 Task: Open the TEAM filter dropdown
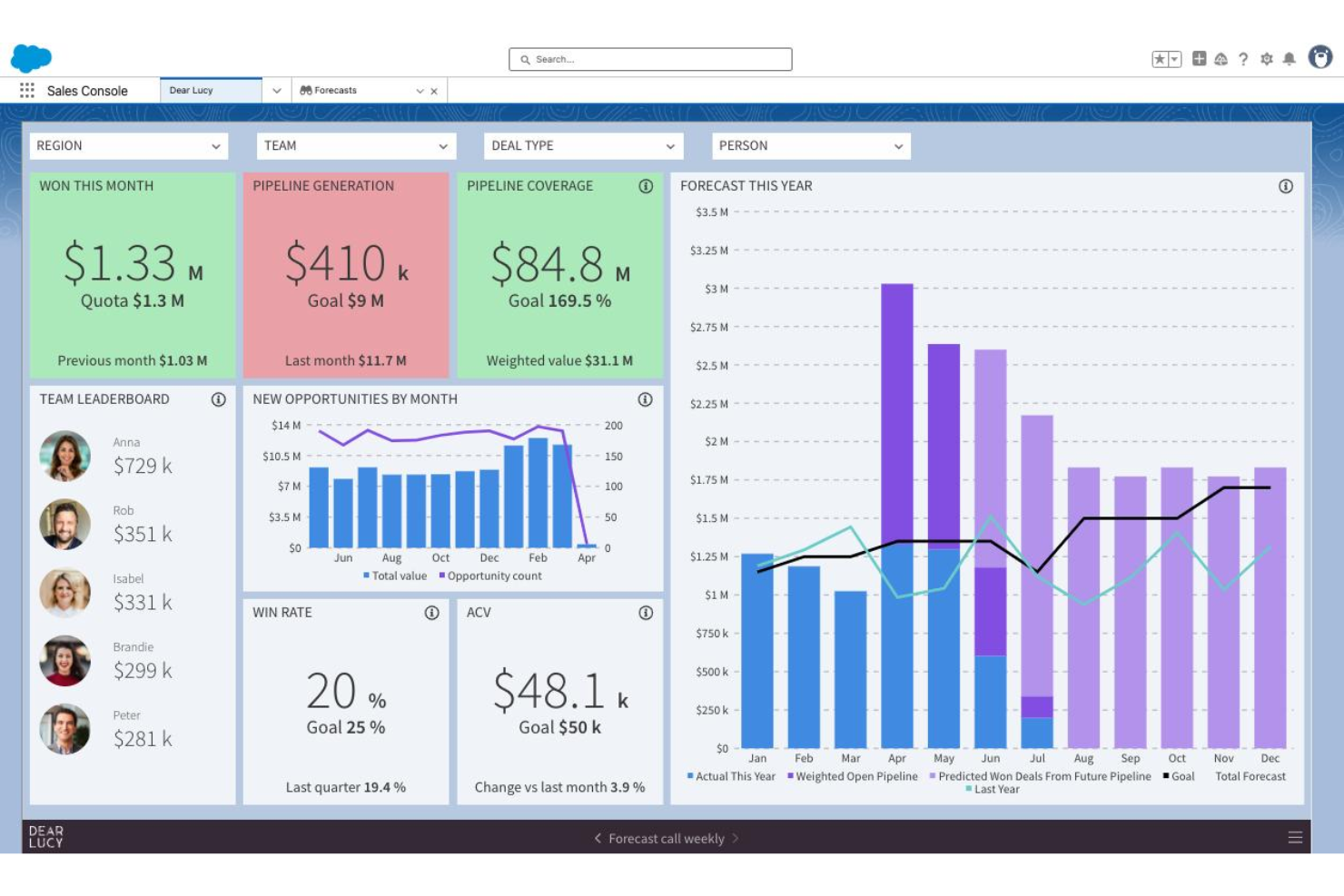coord(356,145)
